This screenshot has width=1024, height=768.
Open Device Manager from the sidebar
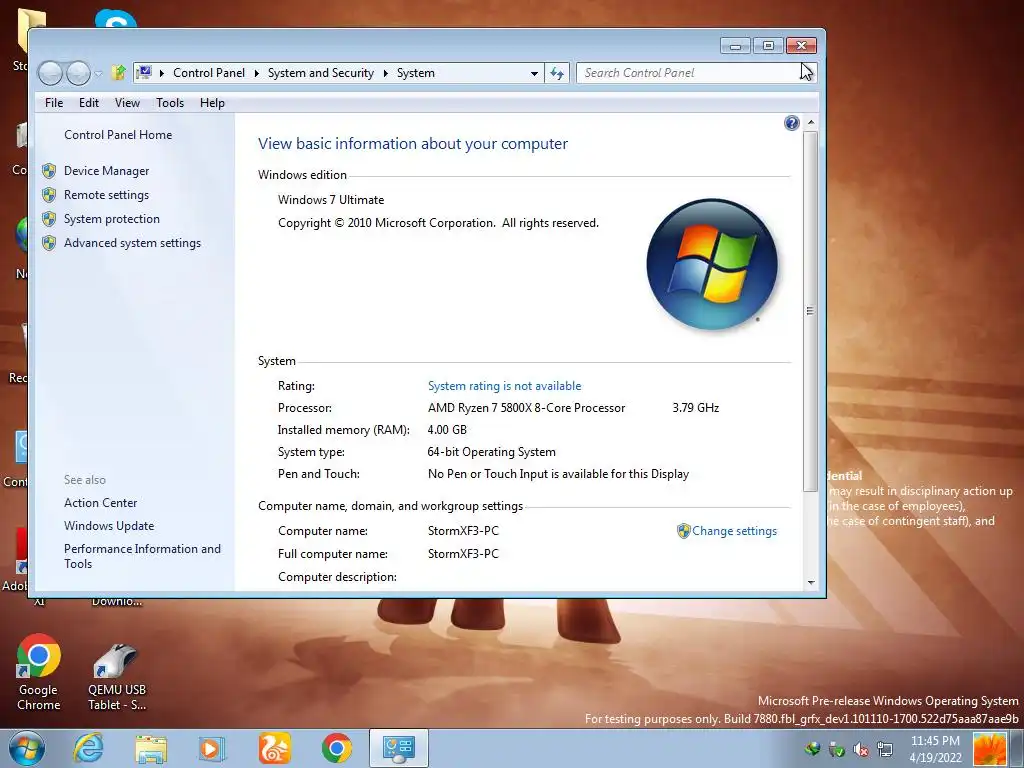point(106,170)
